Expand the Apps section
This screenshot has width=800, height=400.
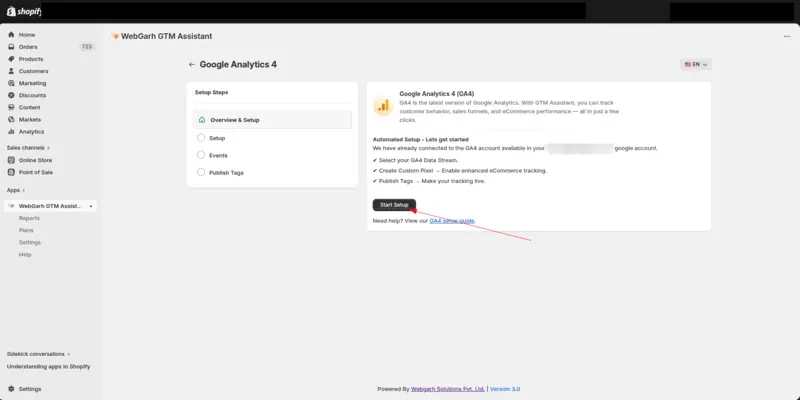(16, 190)
